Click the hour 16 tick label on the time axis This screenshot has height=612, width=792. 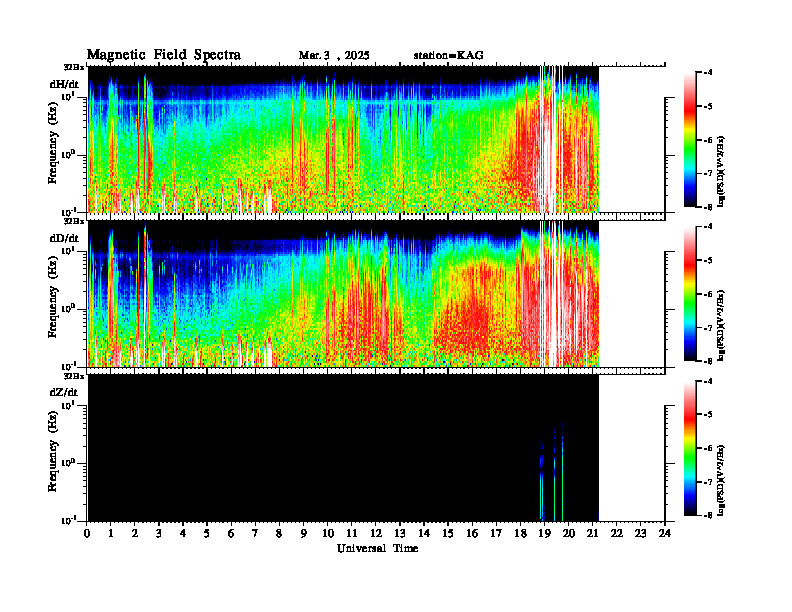pos(472,533)
